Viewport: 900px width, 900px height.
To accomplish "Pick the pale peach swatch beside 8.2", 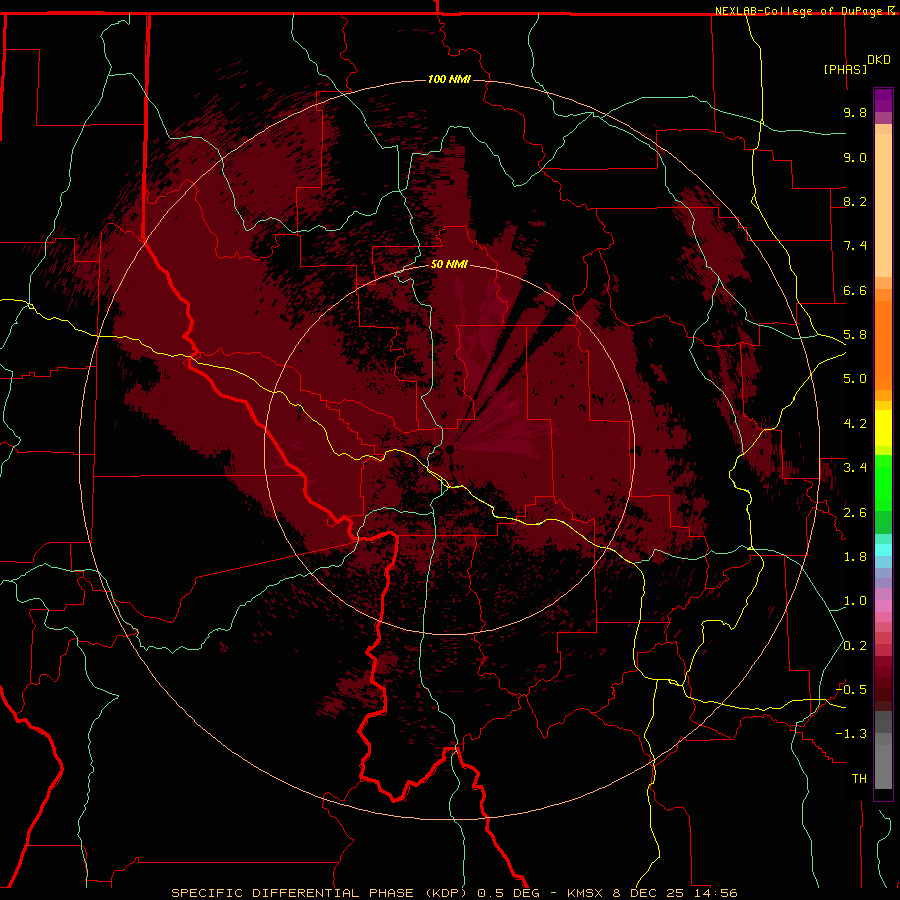I will point(883,205).
